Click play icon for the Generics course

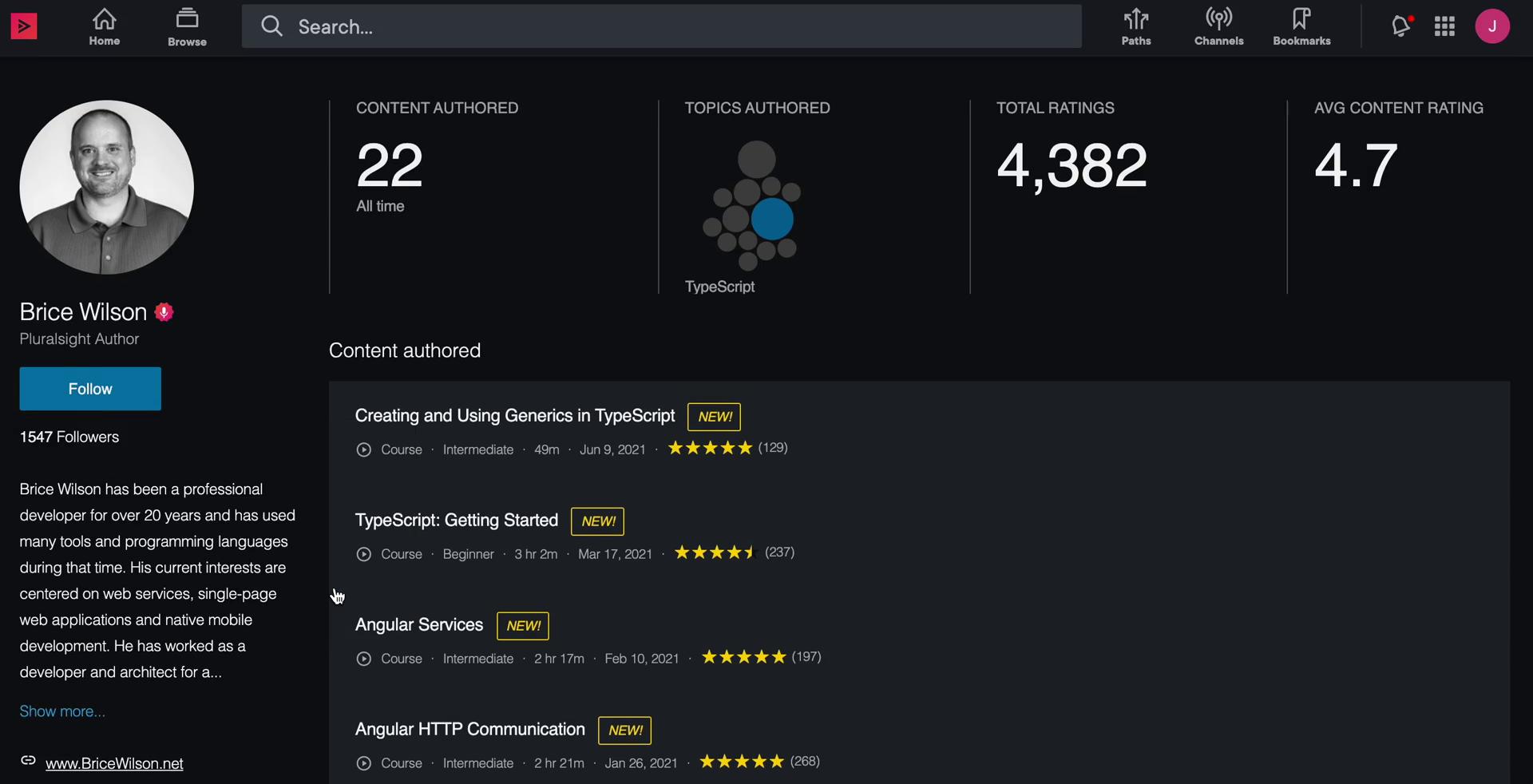[x=364, y=450]
